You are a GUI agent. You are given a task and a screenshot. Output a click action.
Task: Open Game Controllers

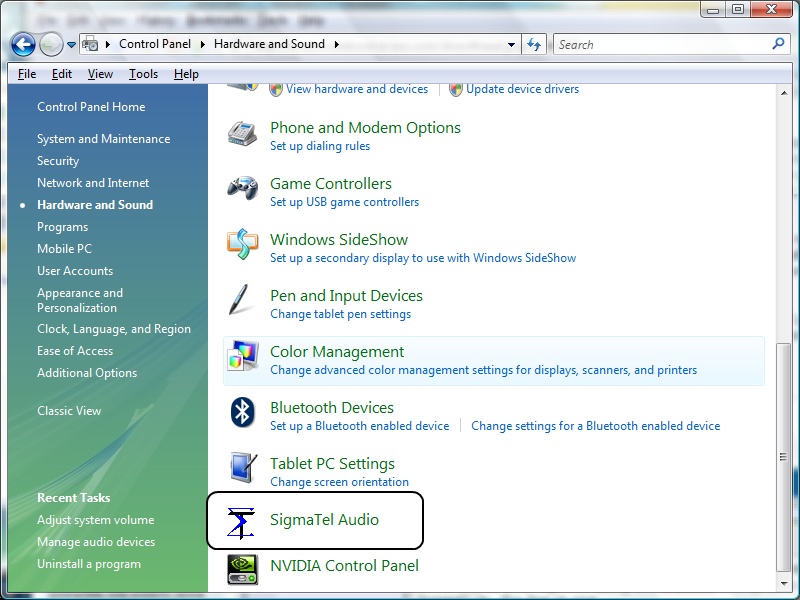[331, 184]
